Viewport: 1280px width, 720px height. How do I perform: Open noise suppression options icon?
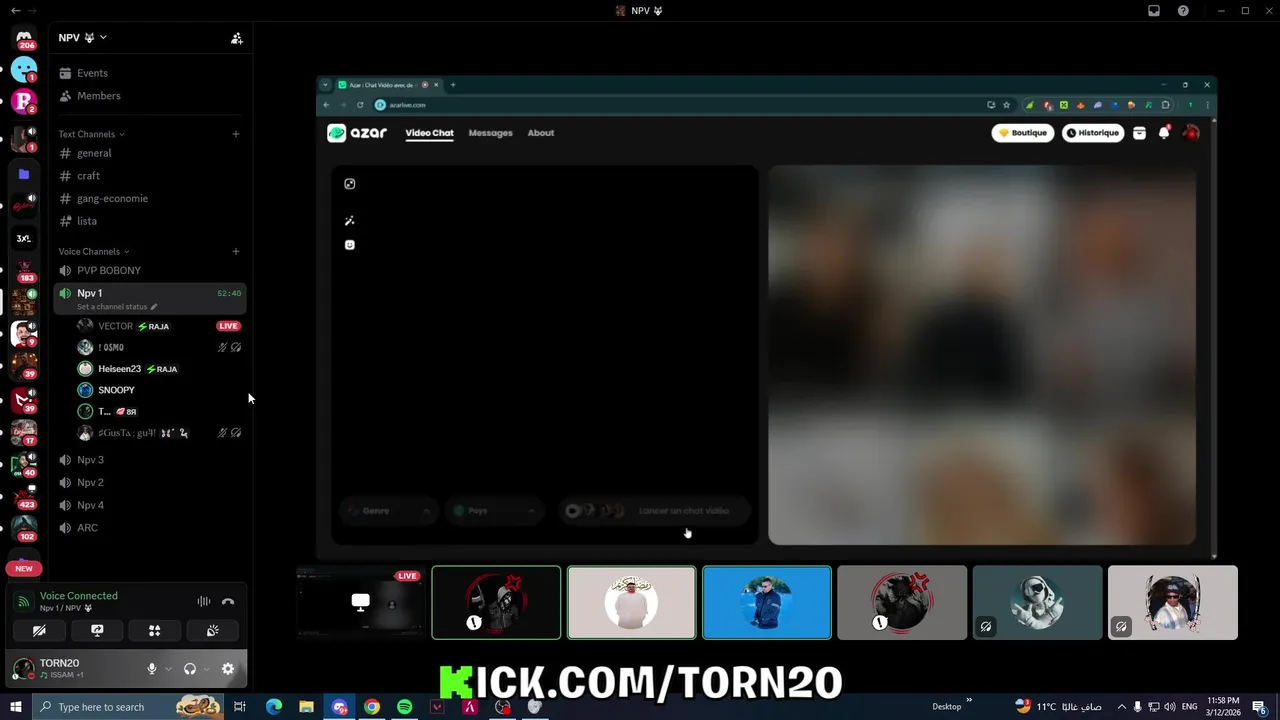pos(204,601)
